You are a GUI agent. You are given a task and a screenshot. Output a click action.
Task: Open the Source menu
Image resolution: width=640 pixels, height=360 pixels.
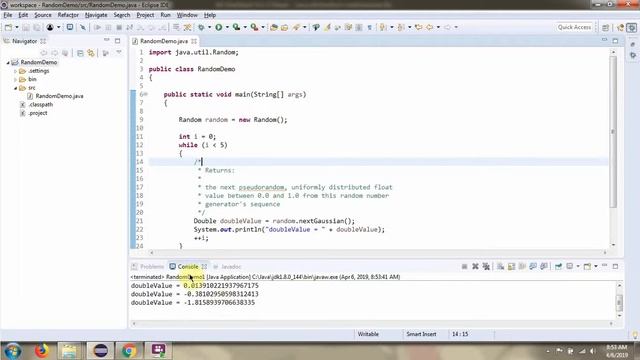click(43, 15)
